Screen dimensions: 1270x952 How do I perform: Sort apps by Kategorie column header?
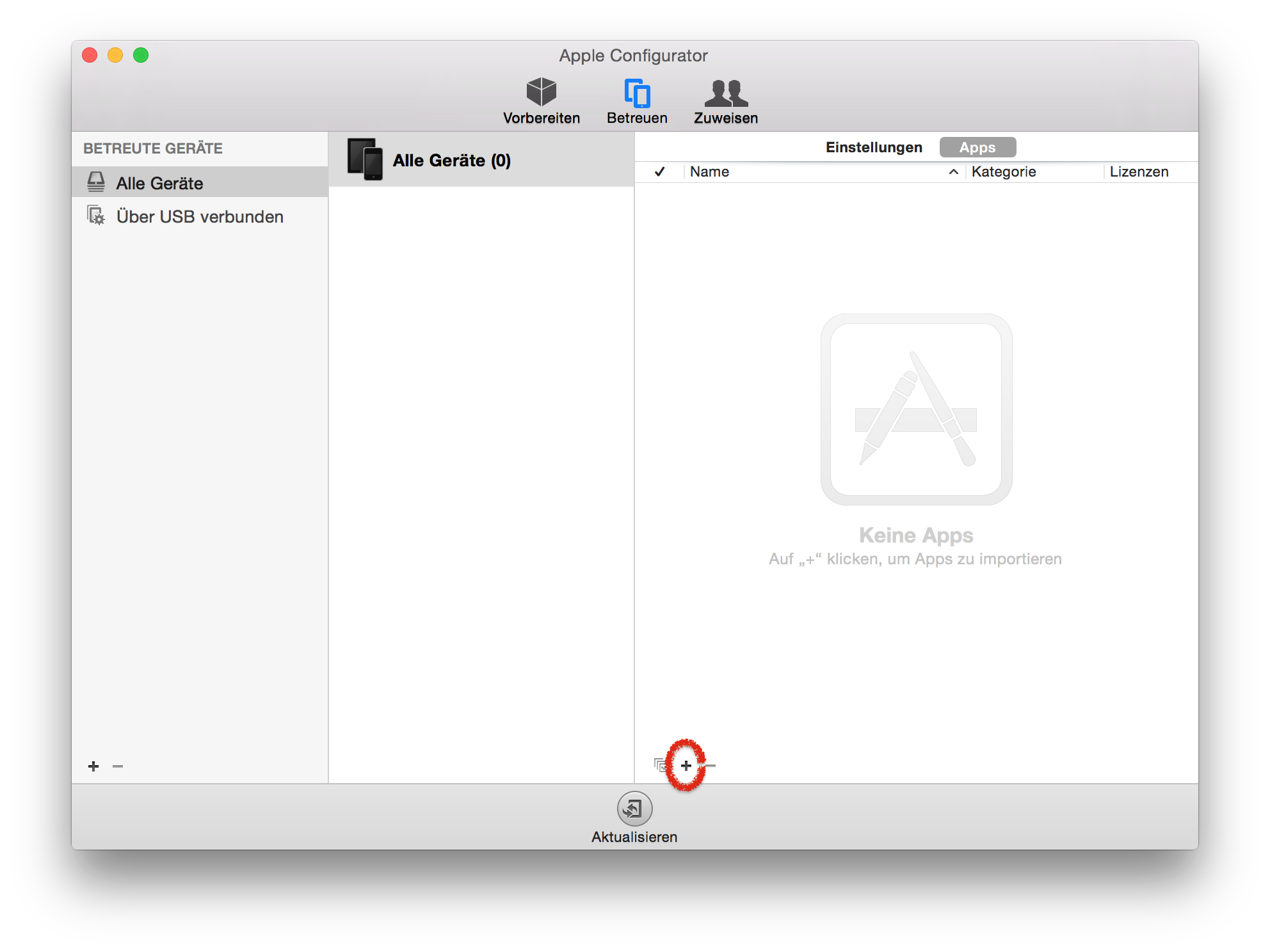click(1034, 171)
